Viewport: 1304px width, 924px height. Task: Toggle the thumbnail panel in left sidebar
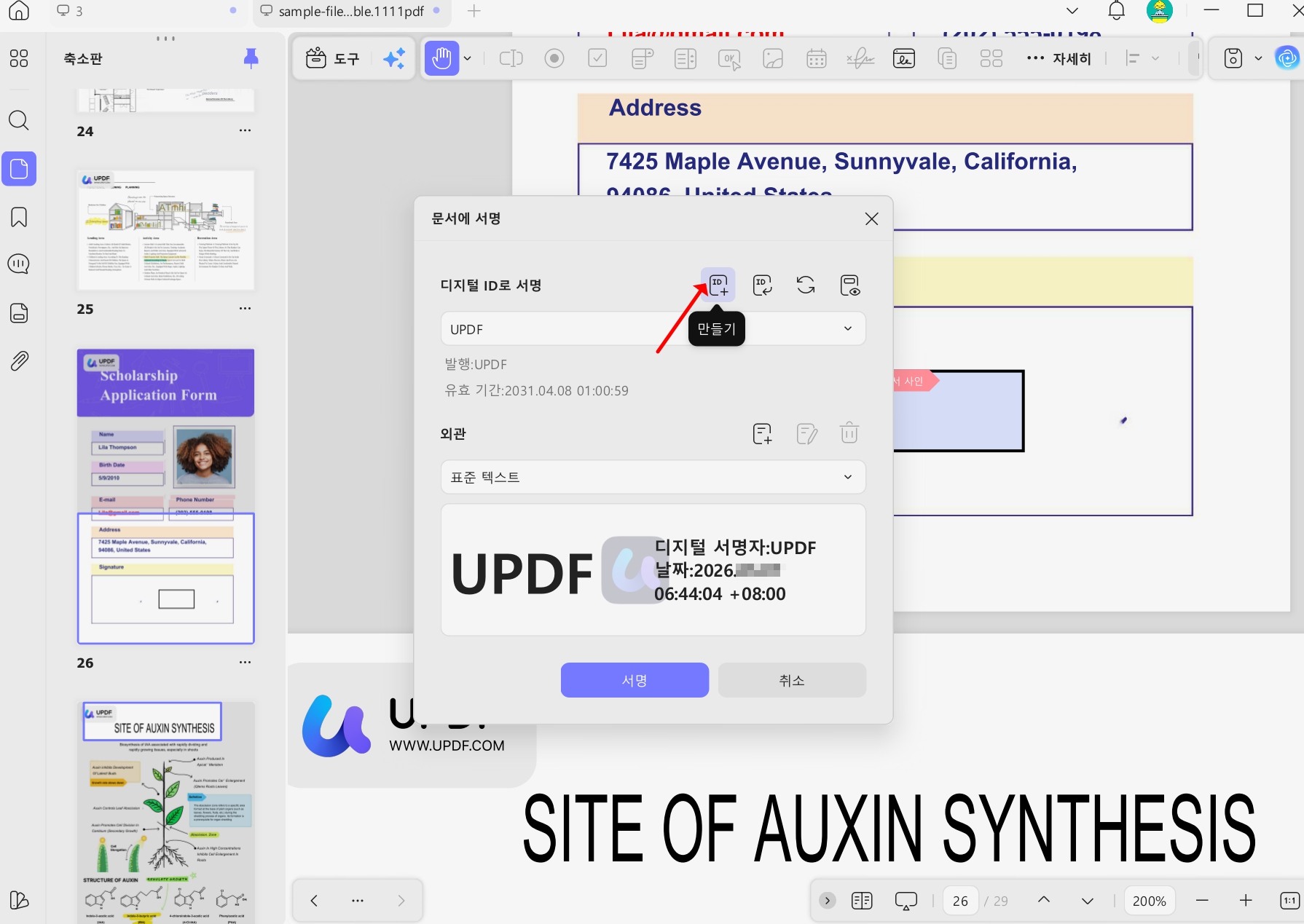pyautogui.click(x=19, y=169)
